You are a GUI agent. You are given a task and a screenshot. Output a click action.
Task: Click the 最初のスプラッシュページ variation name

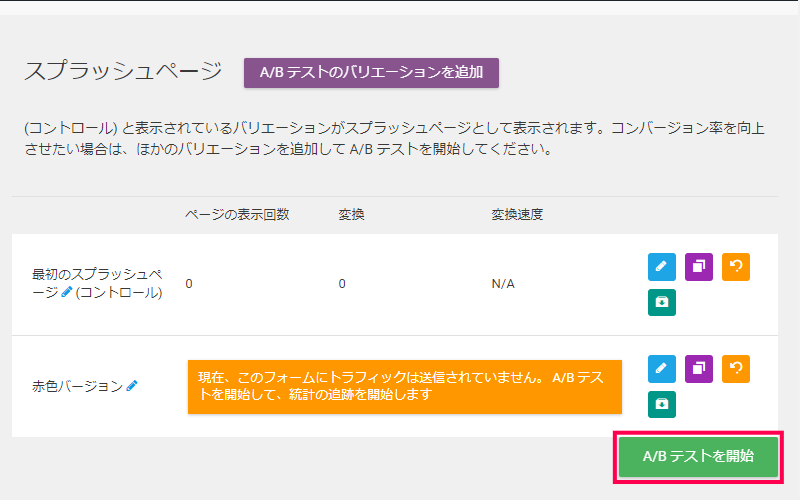97,283
